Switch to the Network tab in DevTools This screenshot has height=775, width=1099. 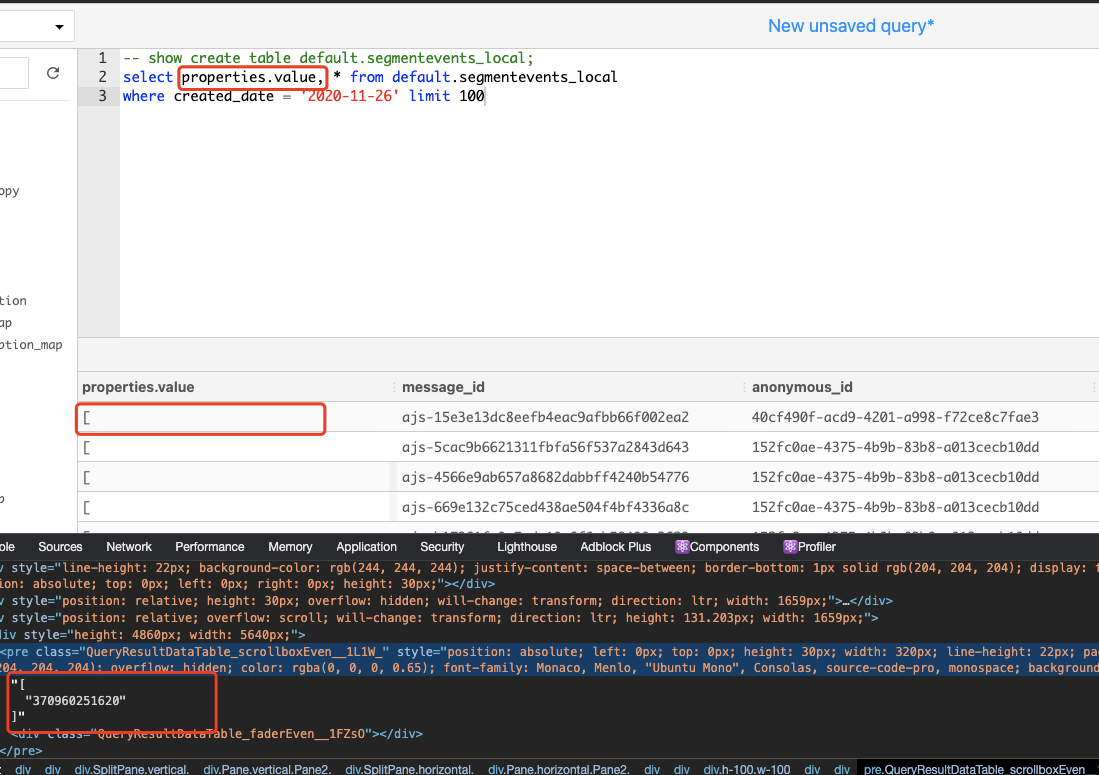[x=128, y=547]
